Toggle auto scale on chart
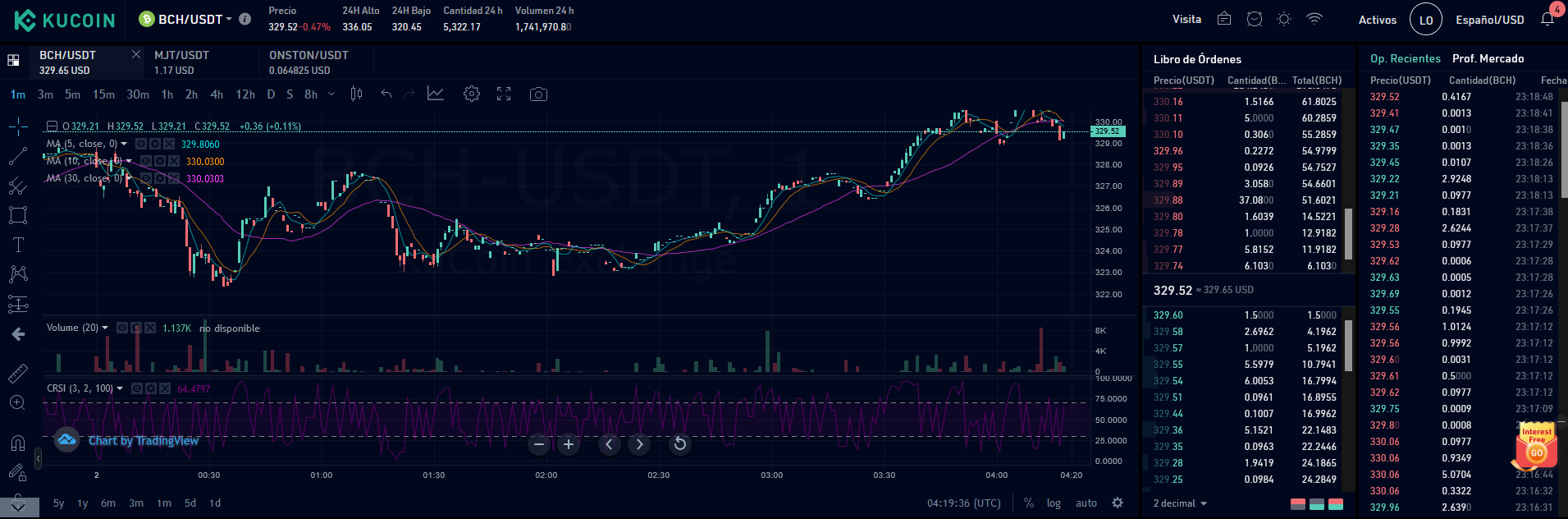Screen dimensions: 1568x519 (x=1086, y=503)
